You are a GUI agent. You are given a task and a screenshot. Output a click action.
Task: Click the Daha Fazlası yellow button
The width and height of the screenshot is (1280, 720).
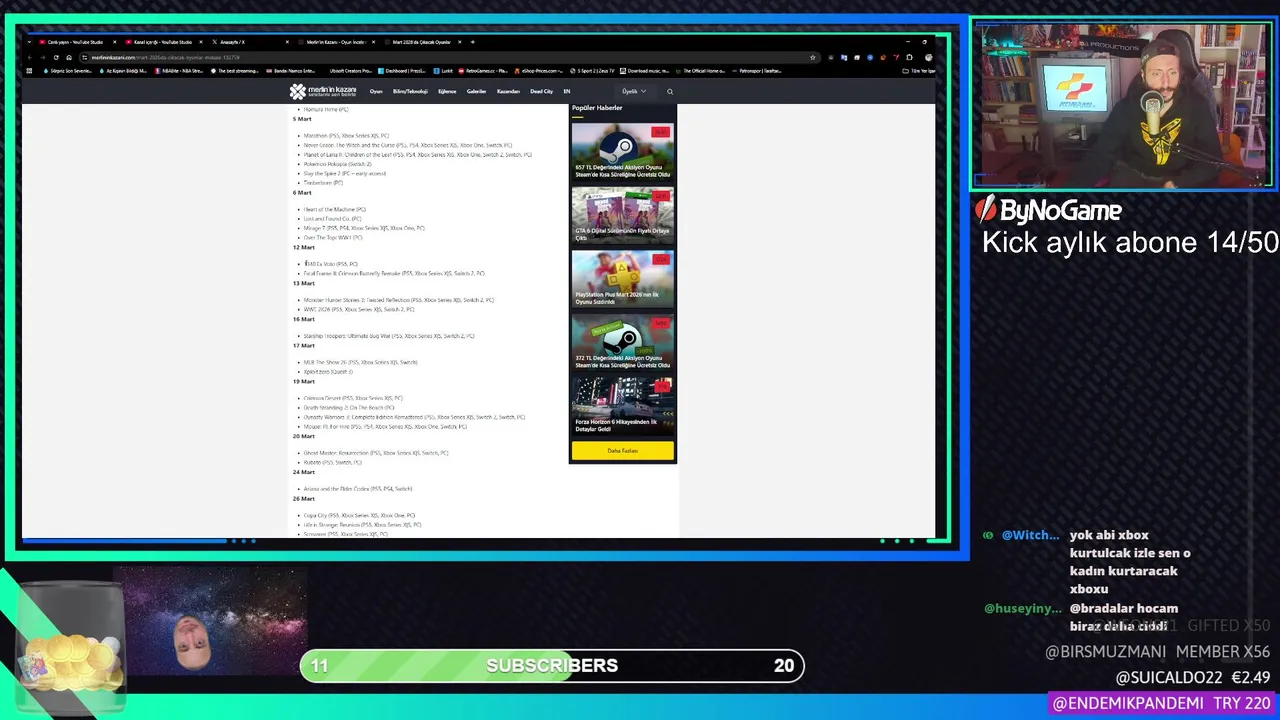pos(622,450)
